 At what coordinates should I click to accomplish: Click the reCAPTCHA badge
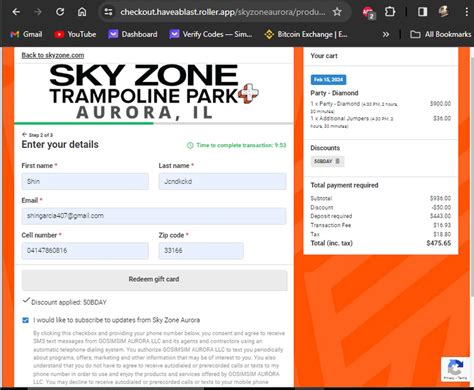coord(455,369)
